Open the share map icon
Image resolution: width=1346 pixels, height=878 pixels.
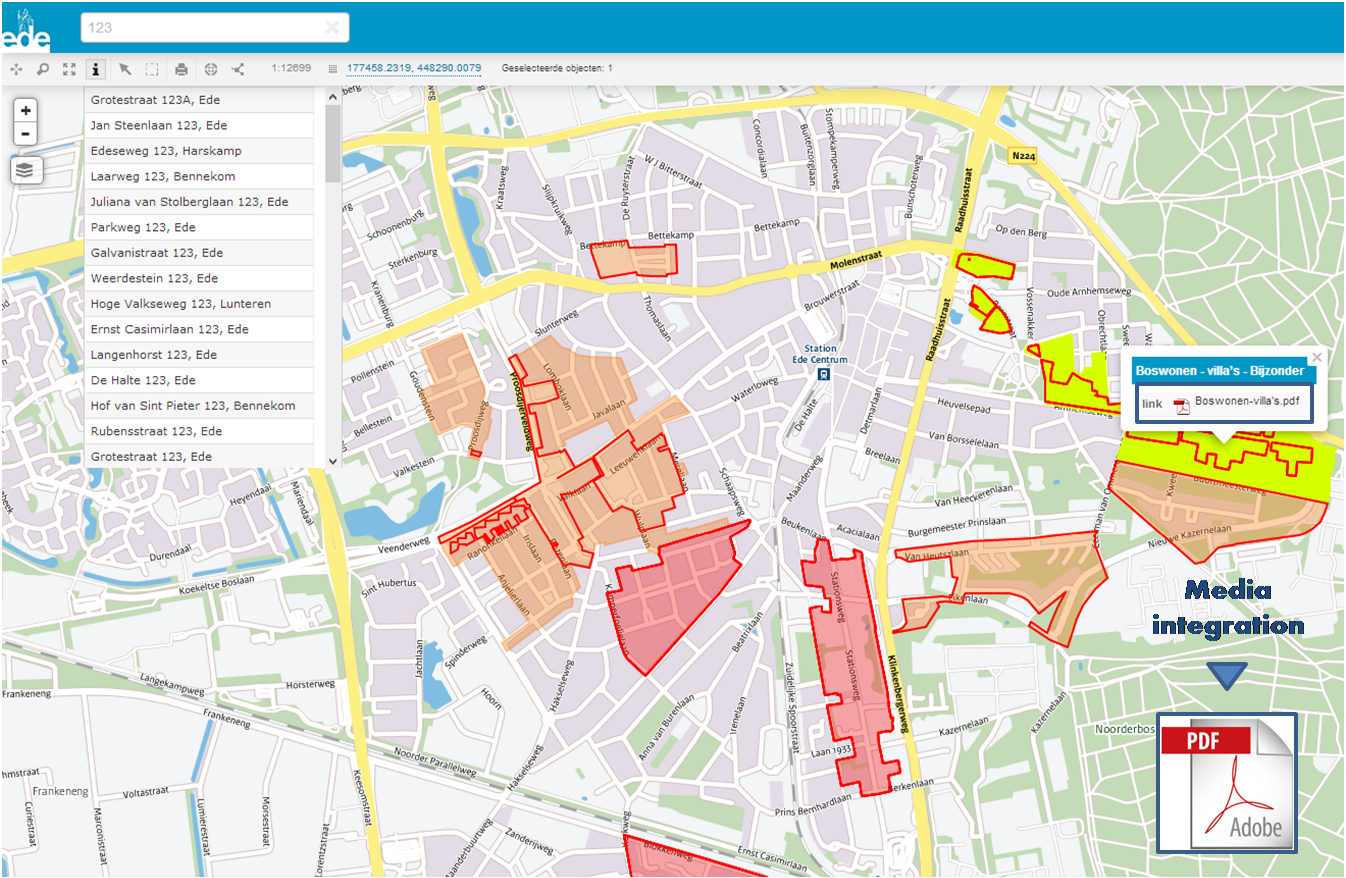point(238,69)
